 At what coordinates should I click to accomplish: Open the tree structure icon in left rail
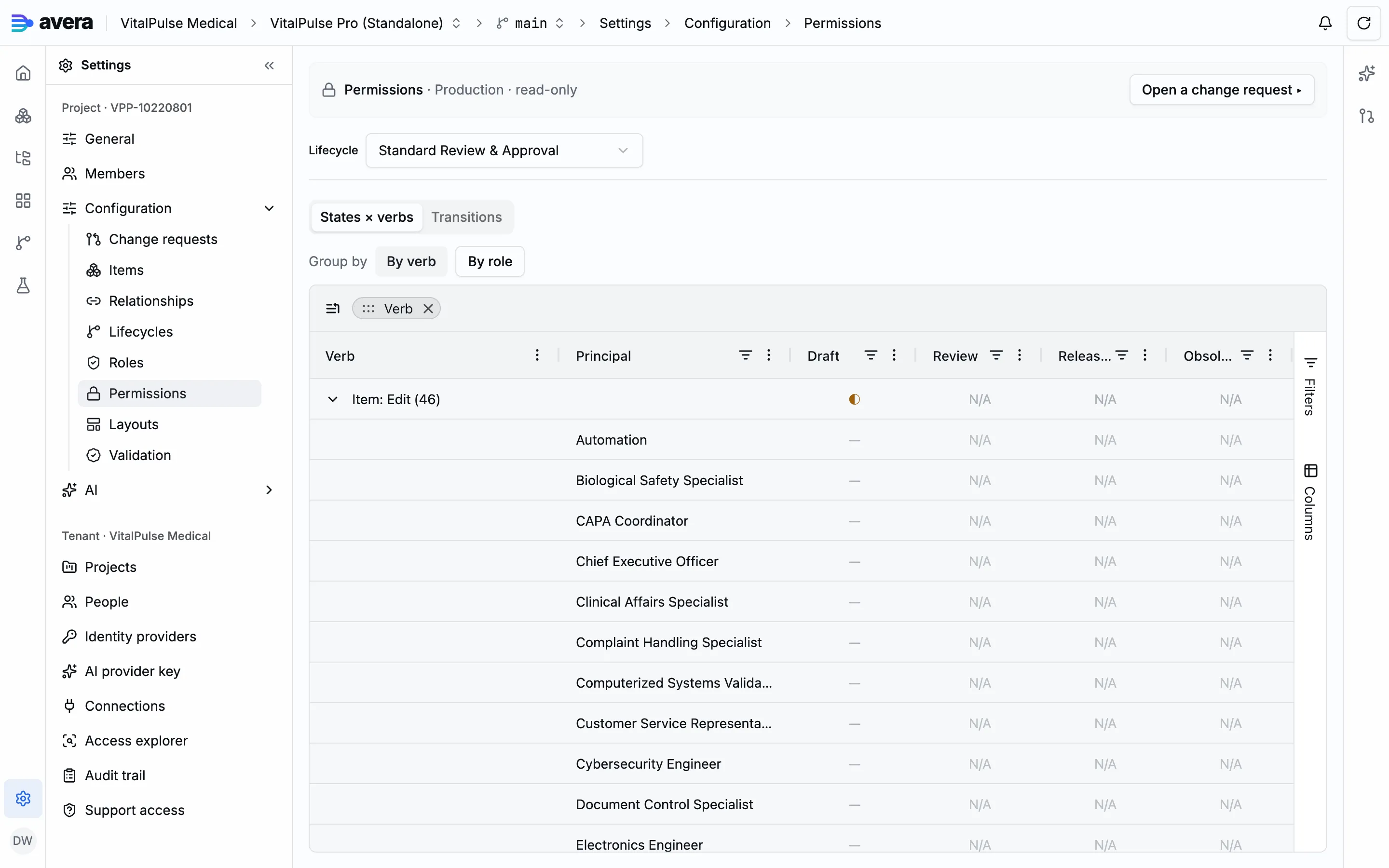[23, 158]
